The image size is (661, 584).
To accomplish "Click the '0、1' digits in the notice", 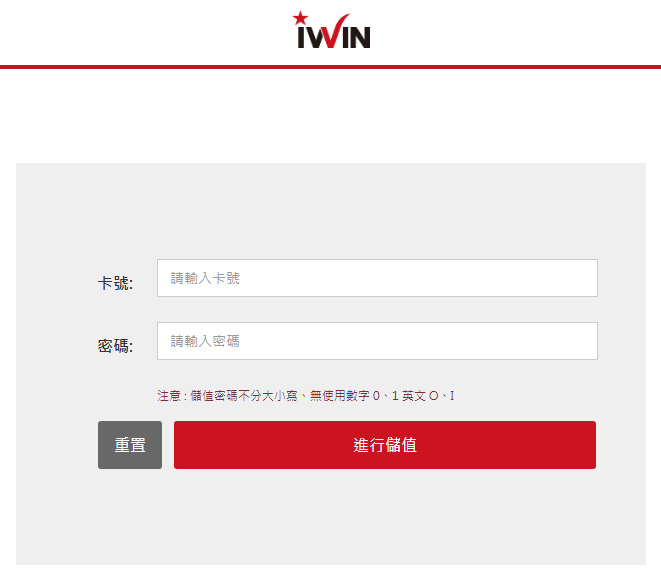I will pos(385,396).
